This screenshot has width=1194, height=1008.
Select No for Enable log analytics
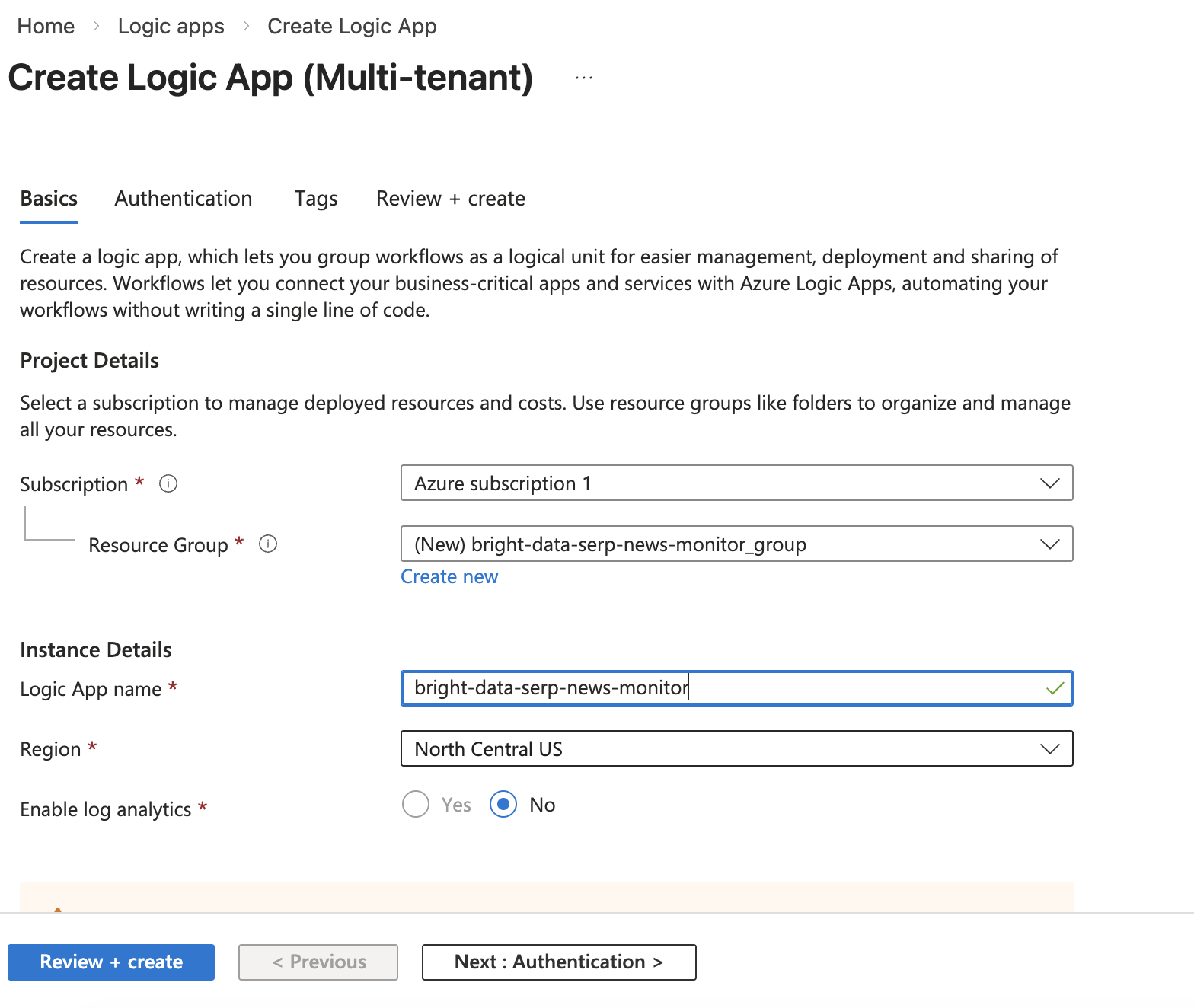point(503,804)
